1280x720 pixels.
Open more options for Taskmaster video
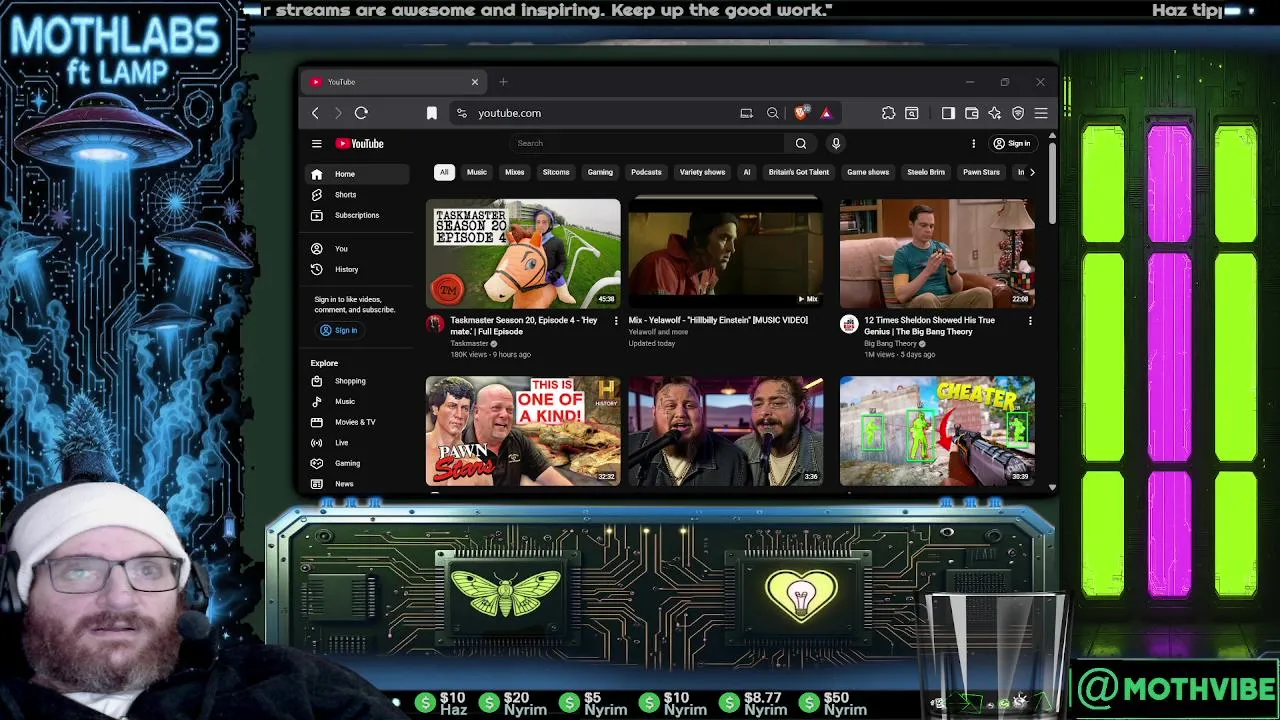point(616,321)
